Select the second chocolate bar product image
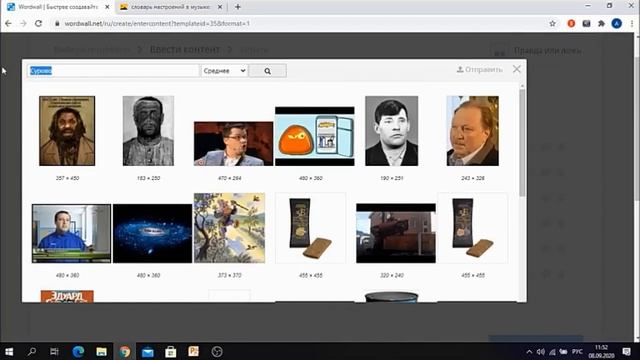The image size is (640, 360). [473, 228]
